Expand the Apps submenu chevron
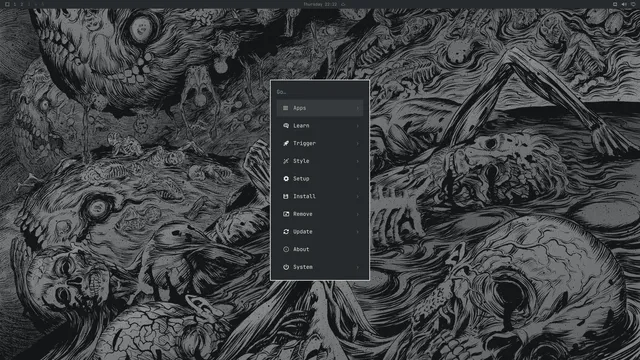Viewport: 640px width, 360px height. tap(358, 108)
